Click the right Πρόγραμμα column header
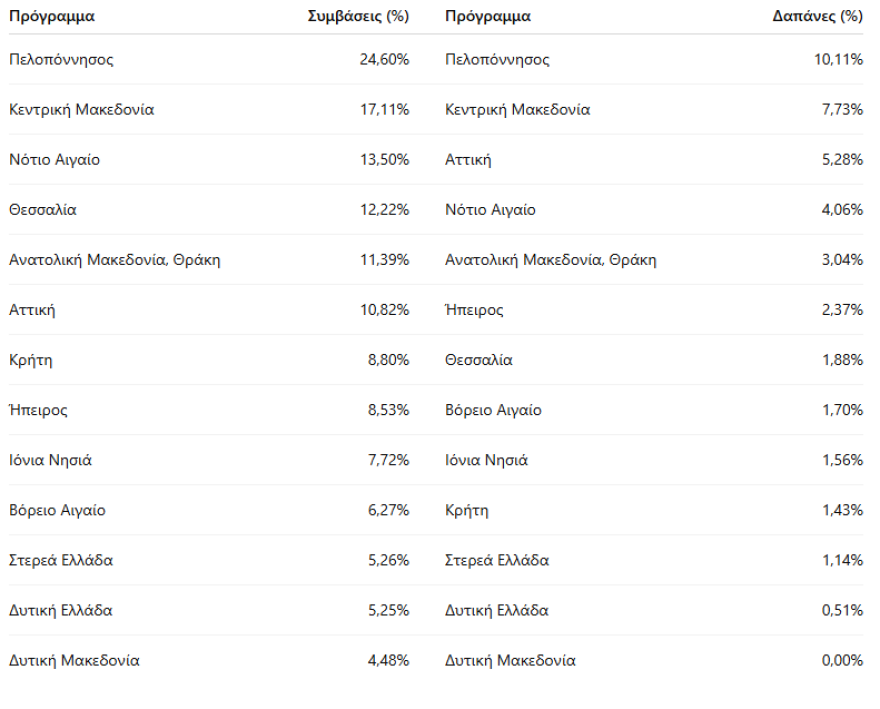Screen dimensions: 880x709 (488, 16)
